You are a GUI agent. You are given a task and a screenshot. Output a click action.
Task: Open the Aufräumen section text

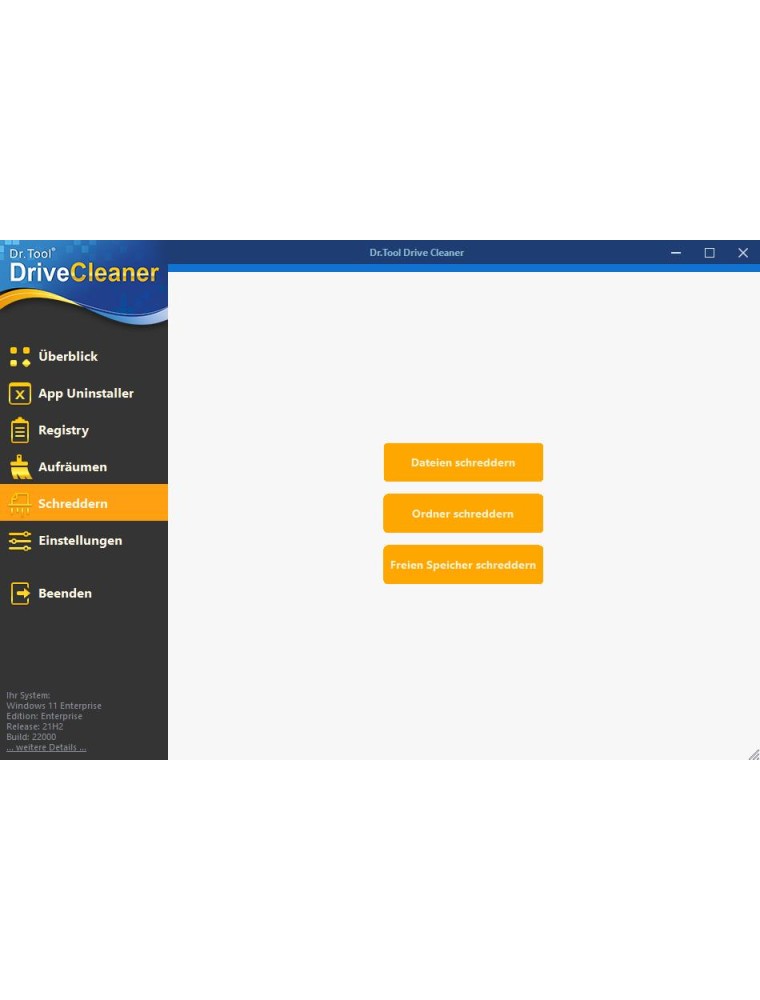[73, 467]
